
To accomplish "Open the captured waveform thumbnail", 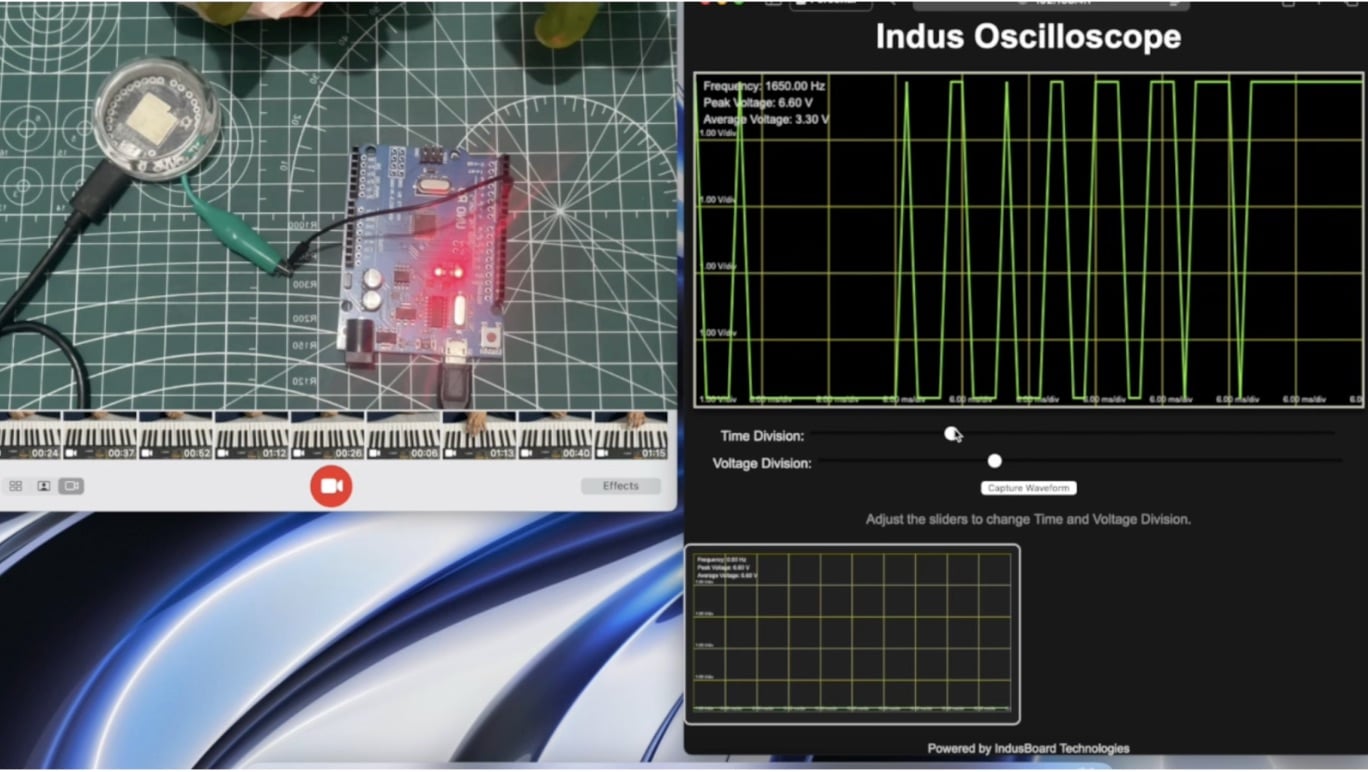I will (852, 632).
